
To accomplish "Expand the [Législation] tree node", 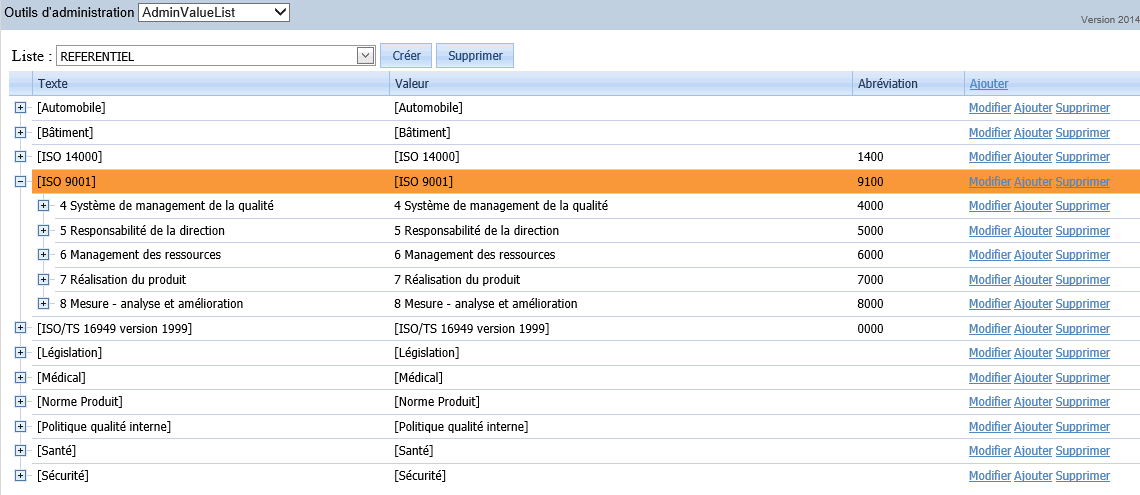I will (x=20, y=353).
